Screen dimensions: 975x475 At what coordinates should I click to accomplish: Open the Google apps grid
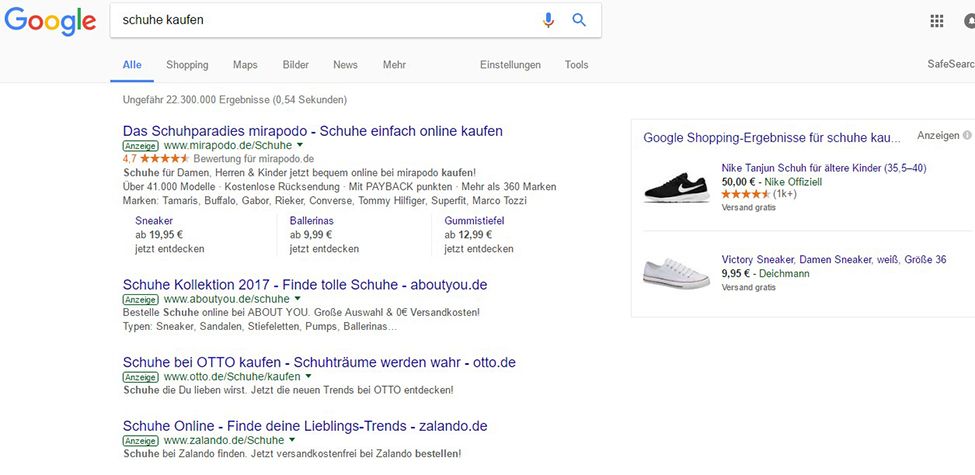point(936,21)
